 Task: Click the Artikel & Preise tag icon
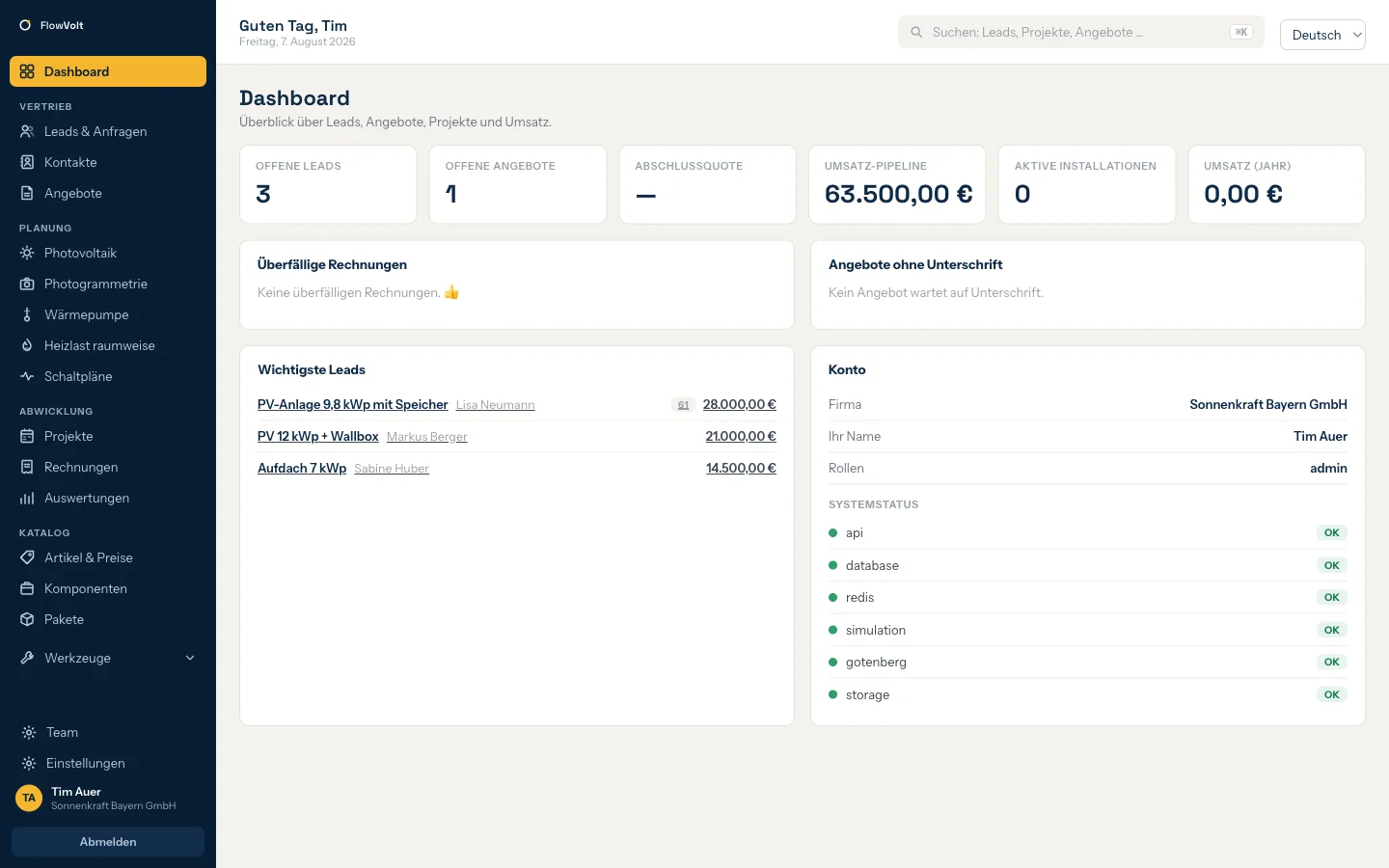pos(27,557)
